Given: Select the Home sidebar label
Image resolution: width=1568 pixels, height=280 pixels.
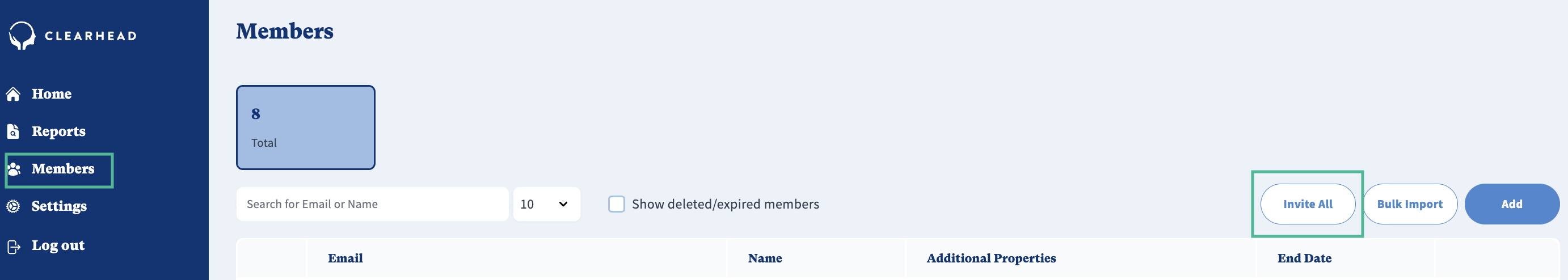Looking at the screenshot, I should point(52,94).
